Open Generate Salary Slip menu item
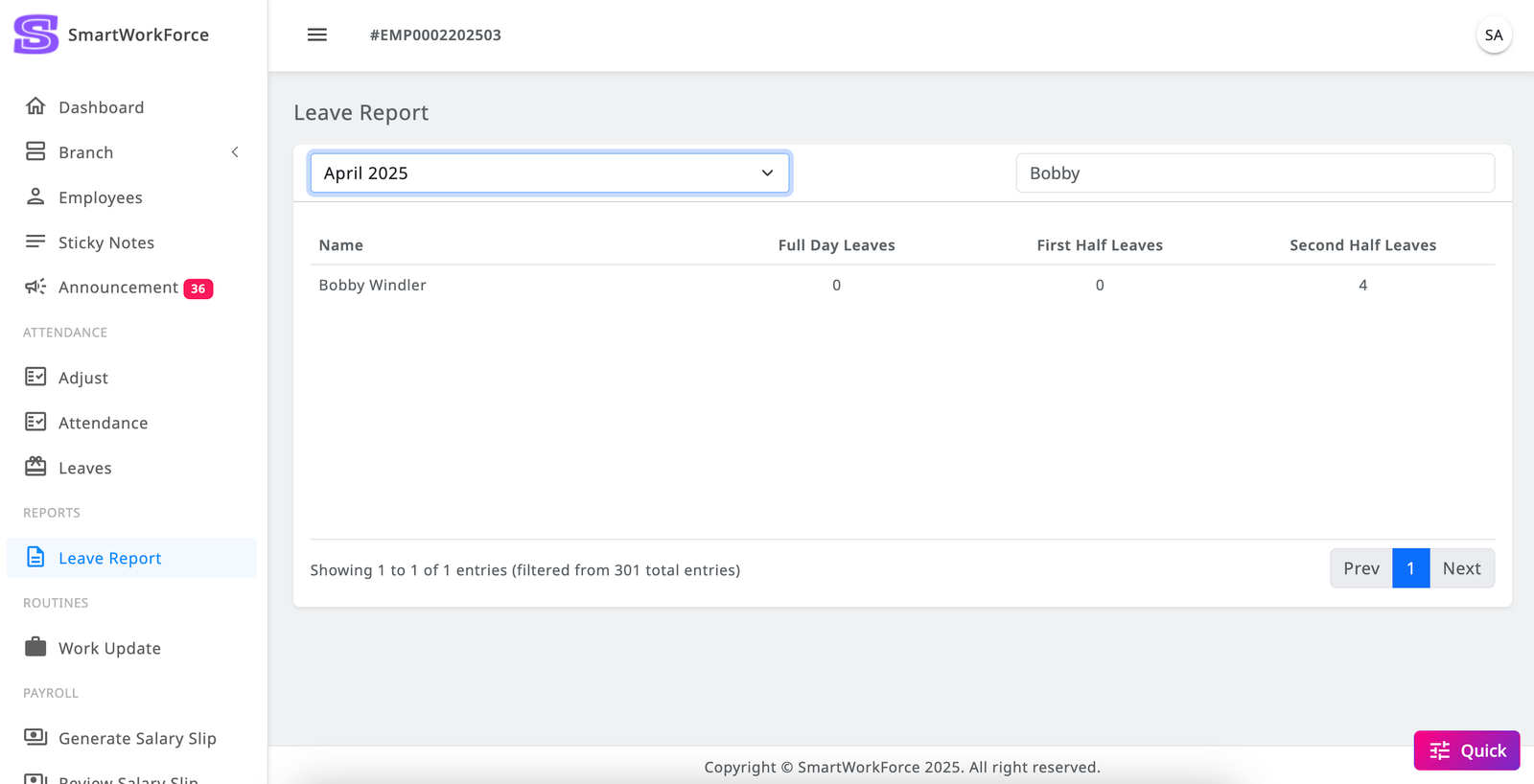 point(137,738)
